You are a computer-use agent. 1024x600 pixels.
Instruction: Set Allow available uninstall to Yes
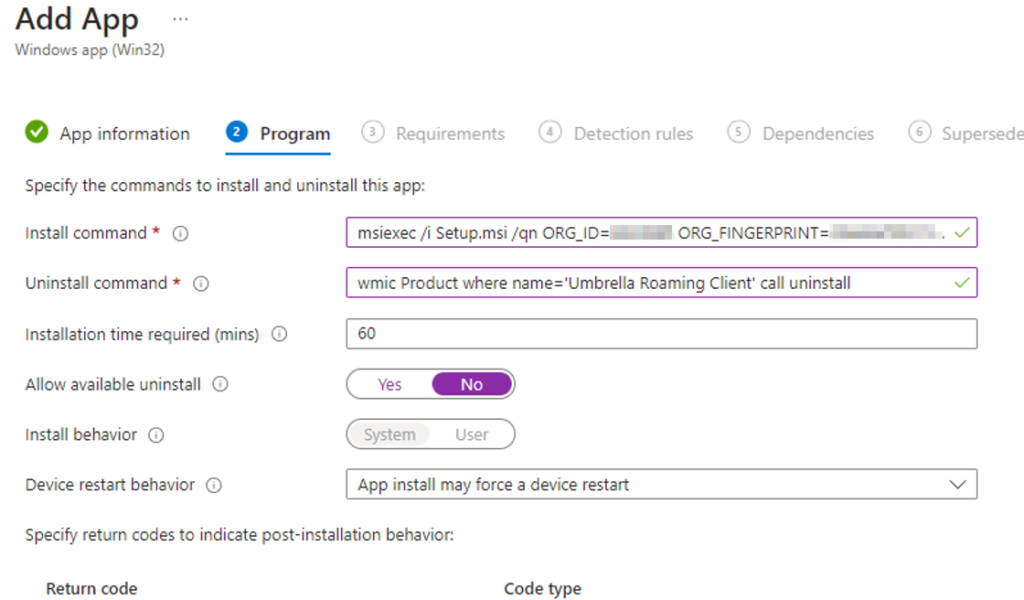(389, 384)
